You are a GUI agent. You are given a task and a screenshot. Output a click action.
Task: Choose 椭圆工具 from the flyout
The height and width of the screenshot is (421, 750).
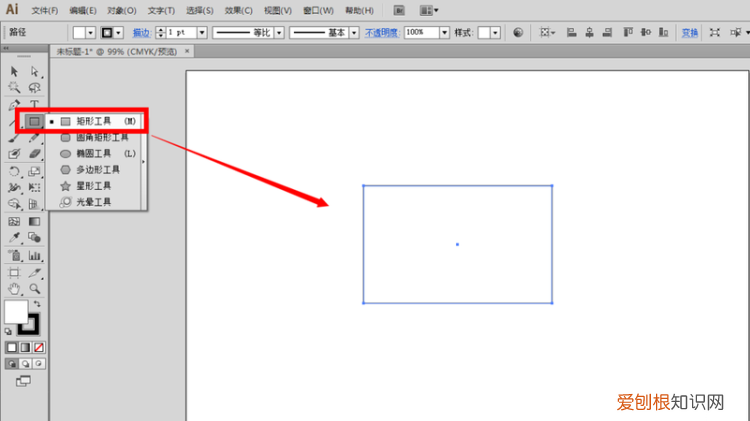[x=96, y=154]
